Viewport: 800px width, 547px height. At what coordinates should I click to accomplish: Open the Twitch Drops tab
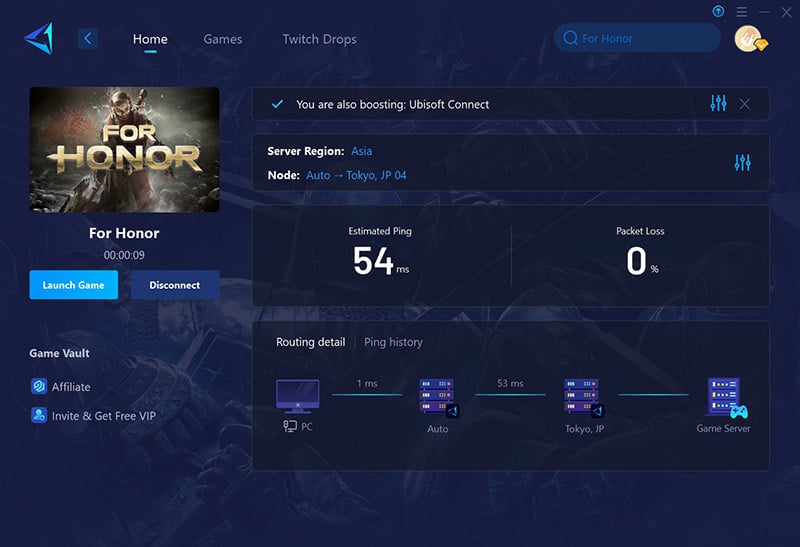point(319,39)
